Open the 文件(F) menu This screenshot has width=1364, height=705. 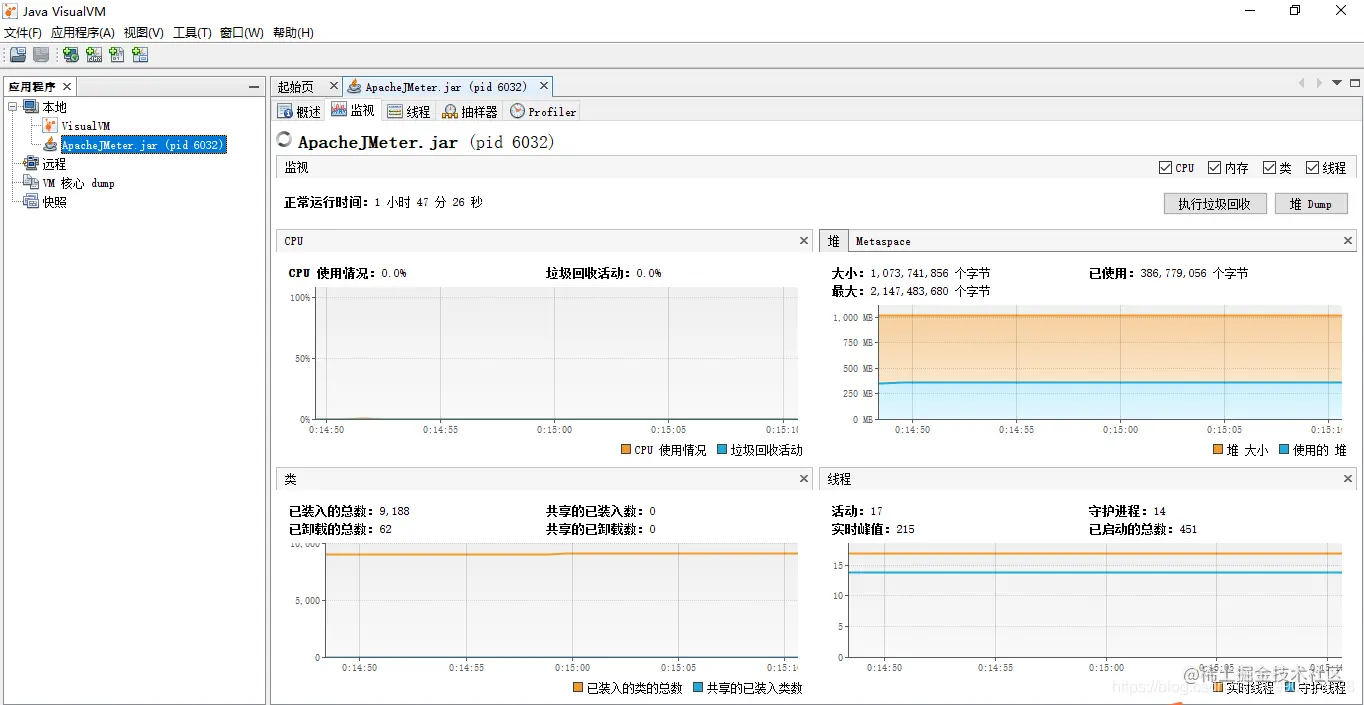(23, 33)
